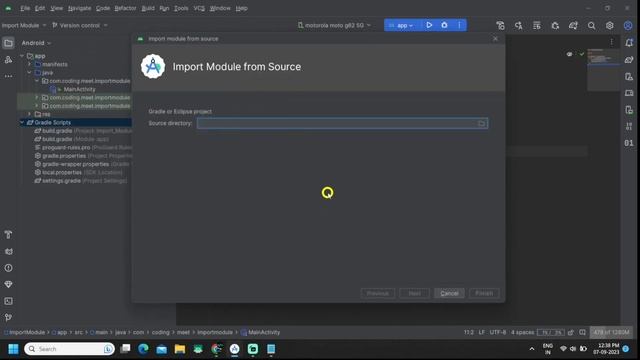Image resolution: width=640 pixels, height=360 pixels.
Task: Toggle reader mode eye icon in editor
Action: click(x=569, y=54)
